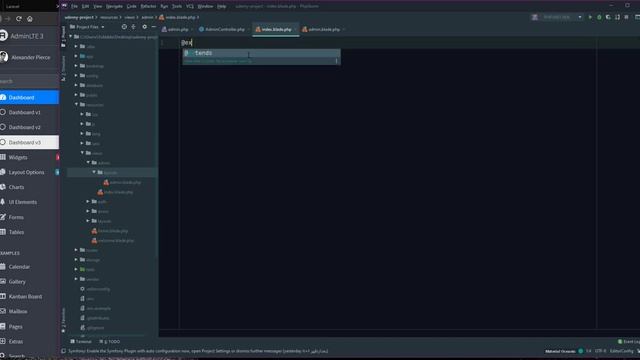Click the AdminLTE 3 brand logo
Viewport: 640px width, 360px height.
(x=4, y=36)
